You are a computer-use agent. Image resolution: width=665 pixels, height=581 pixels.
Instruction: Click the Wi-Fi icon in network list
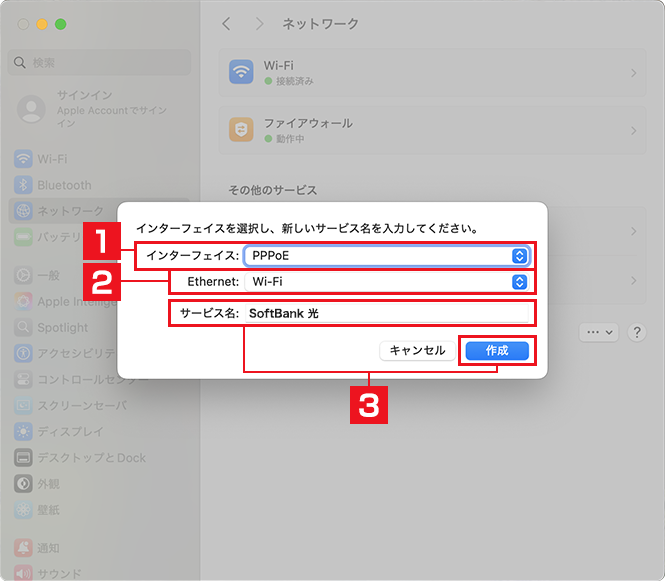tap(241, 72)
